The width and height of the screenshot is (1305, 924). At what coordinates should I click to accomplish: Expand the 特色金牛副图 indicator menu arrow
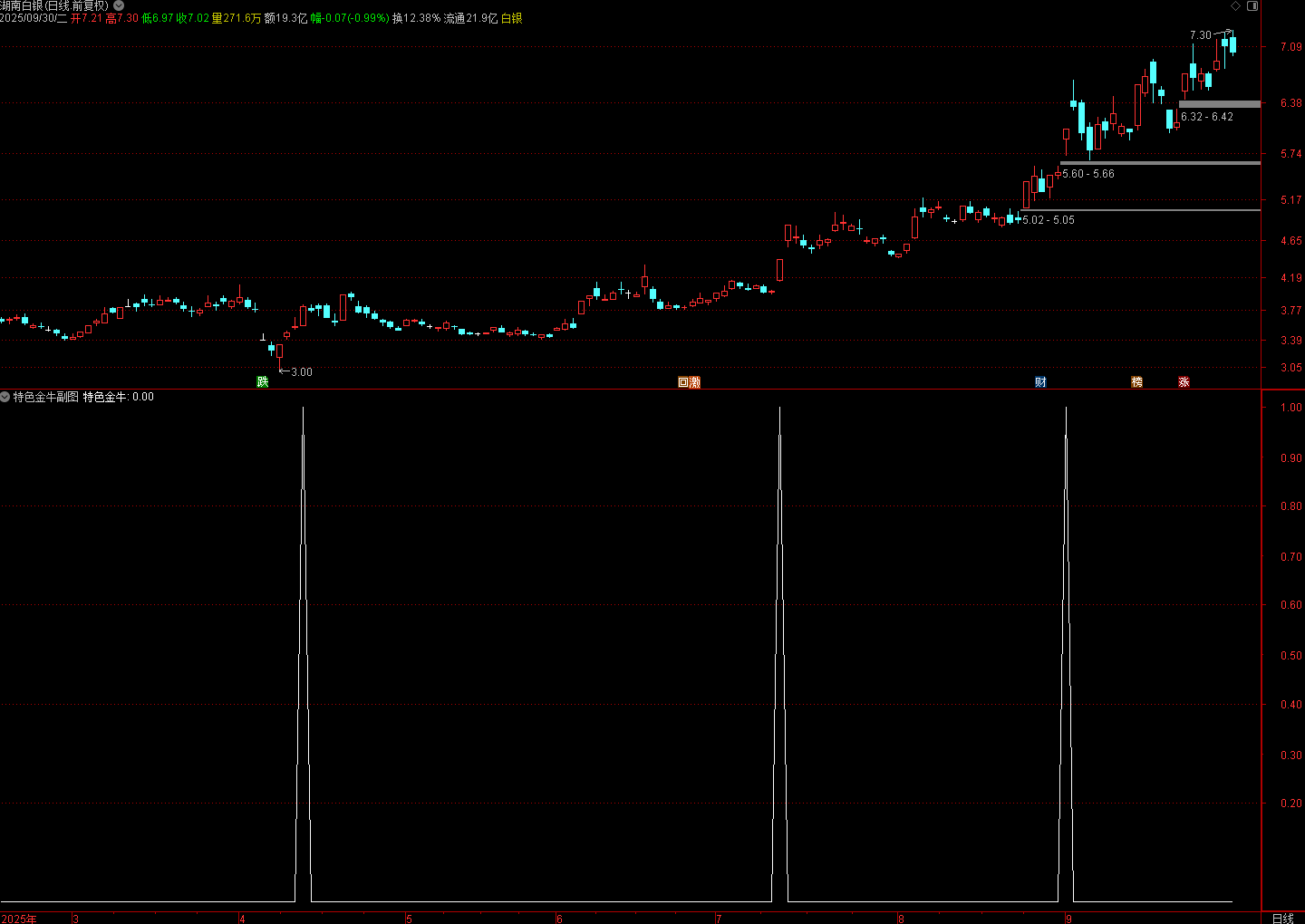pyautogui.click(x=5, y=397)
